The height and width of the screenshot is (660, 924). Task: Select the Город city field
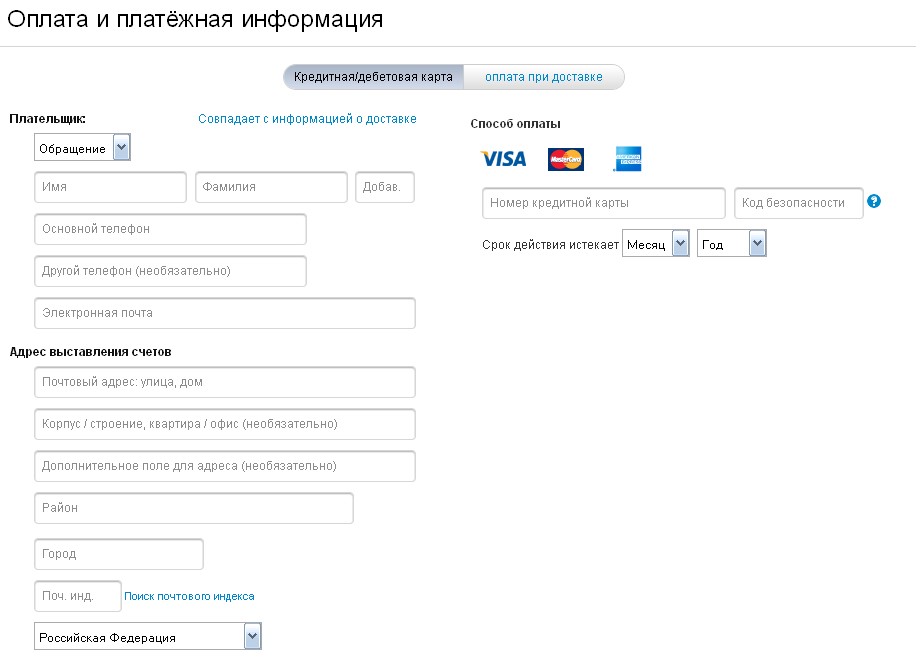pos(119,554)
